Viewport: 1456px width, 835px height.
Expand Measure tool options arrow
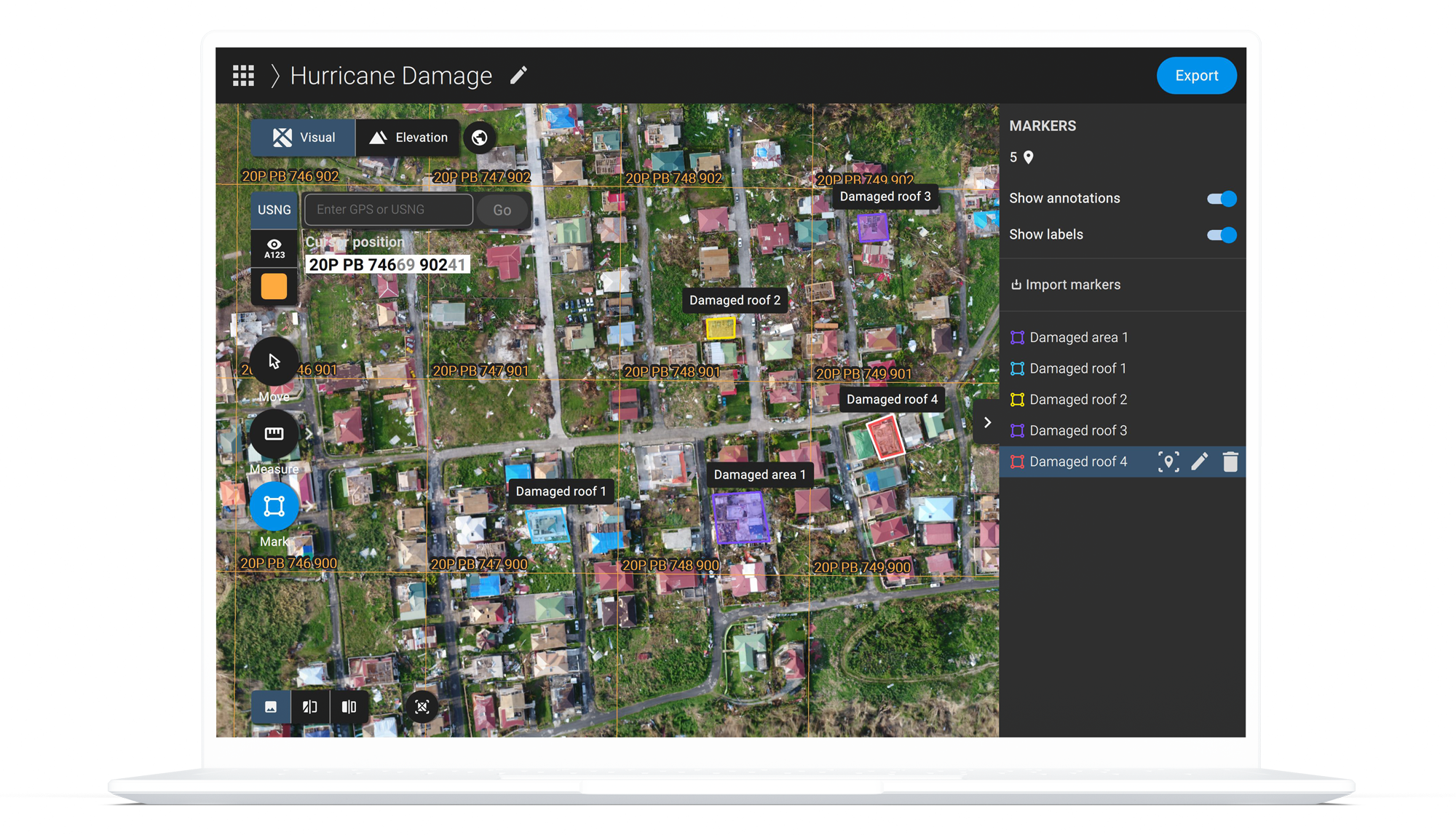(309, 434)
